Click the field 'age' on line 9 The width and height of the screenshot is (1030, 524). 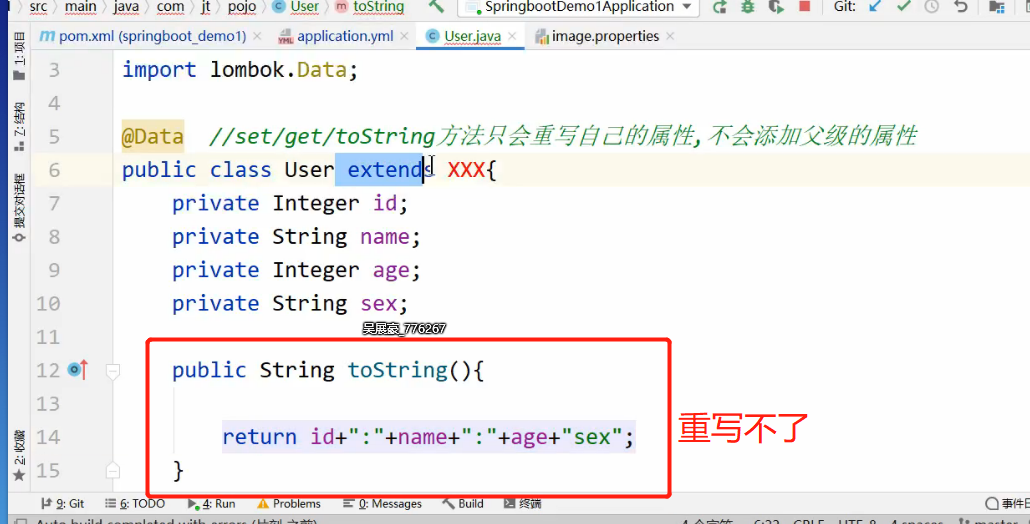(x=392, y=270)
